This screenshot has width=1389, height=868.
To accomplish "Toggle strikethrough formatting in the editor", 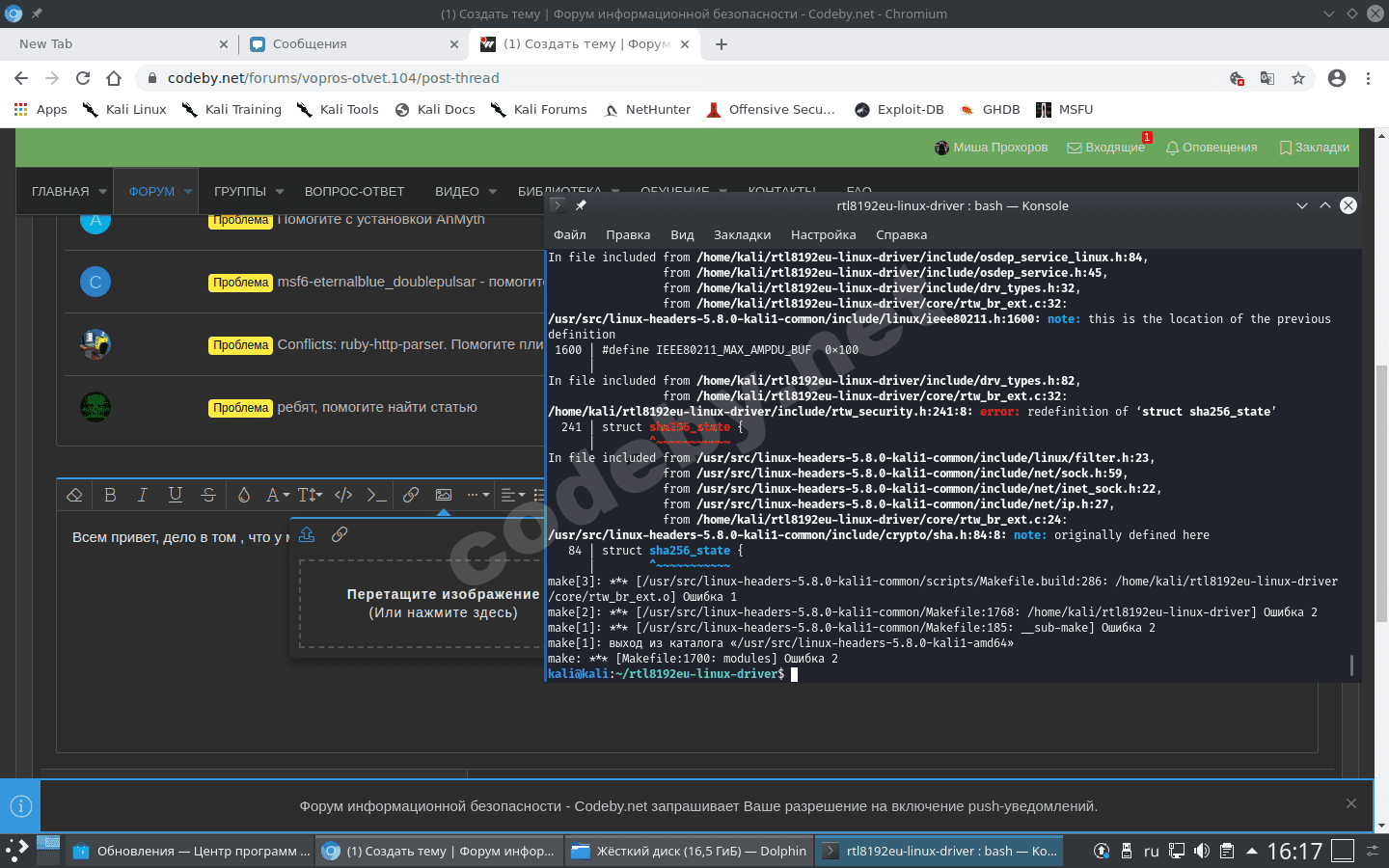I will [207, 495].
